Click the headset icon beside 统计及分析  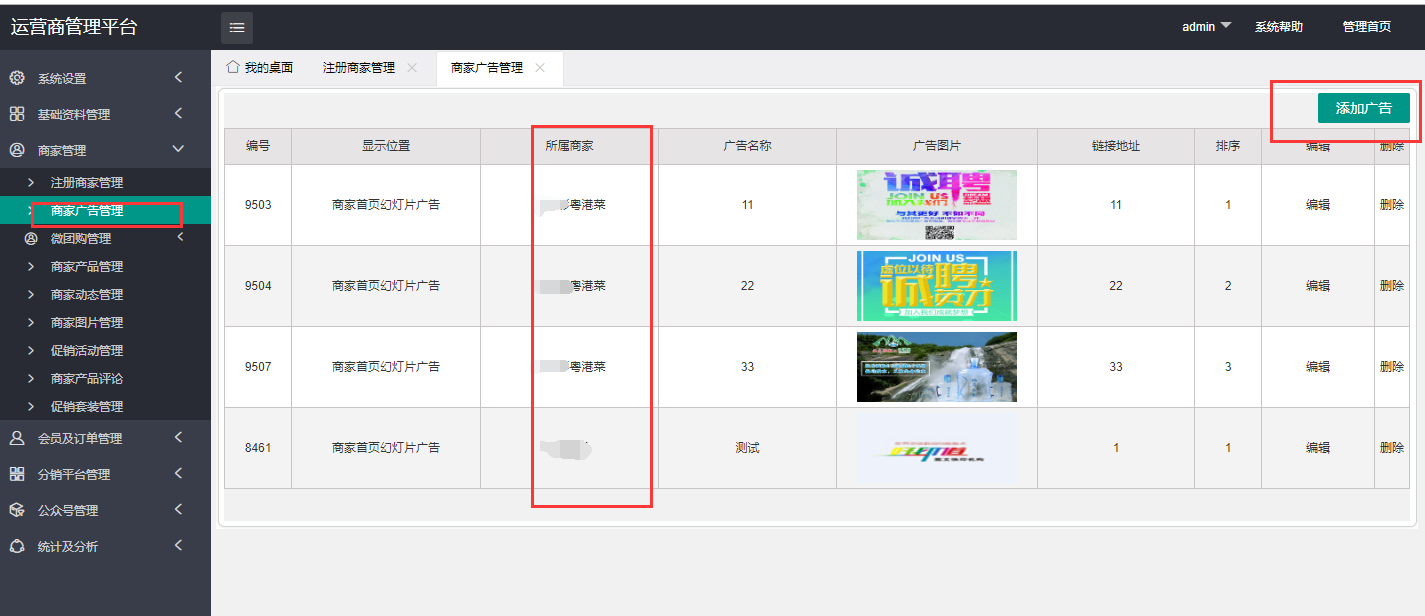coord(17,546)
